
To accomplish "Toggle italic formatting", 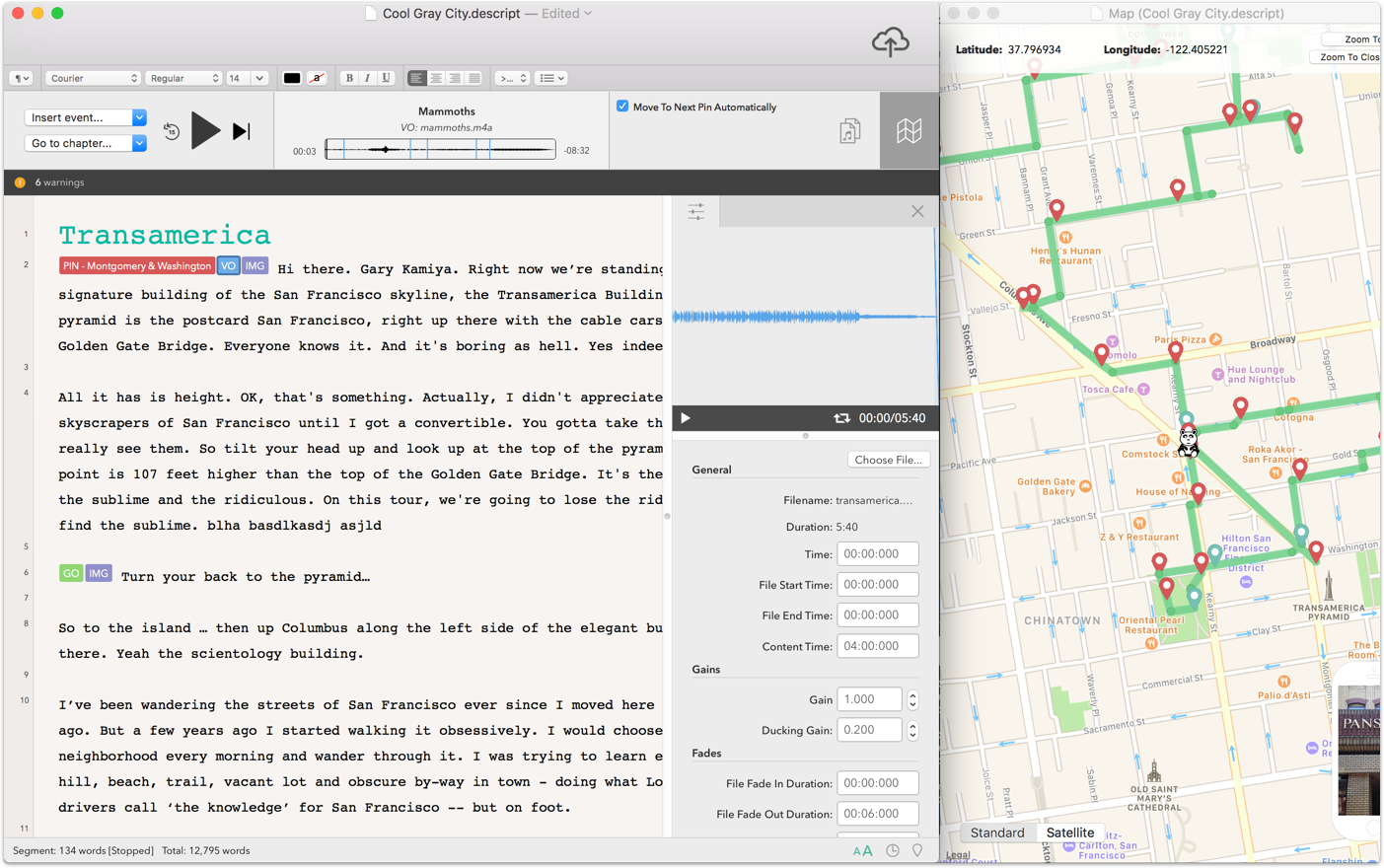I will click(x=367, y=78).
